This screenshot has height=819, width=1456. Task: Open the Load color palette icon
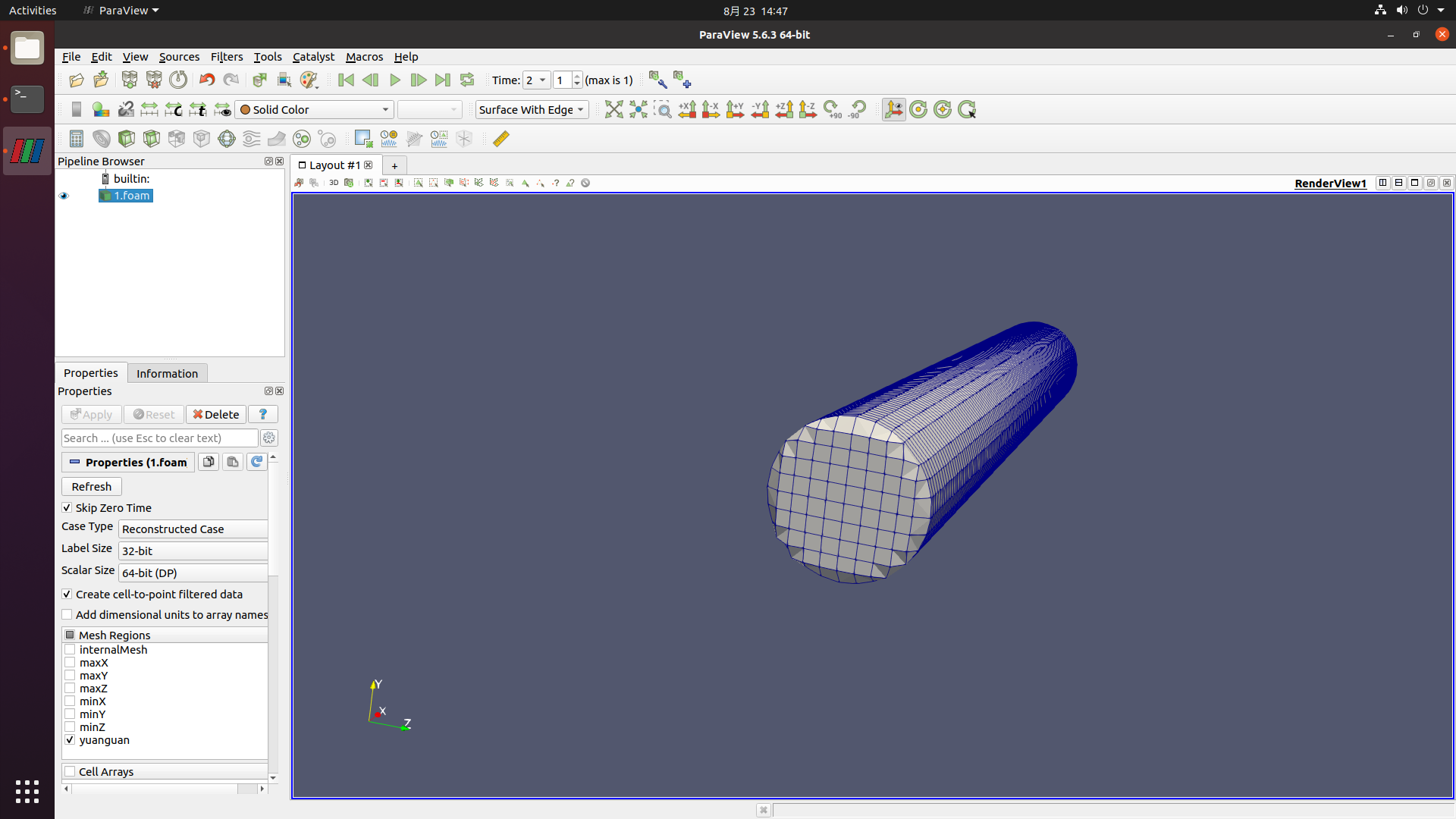point(309,80)
